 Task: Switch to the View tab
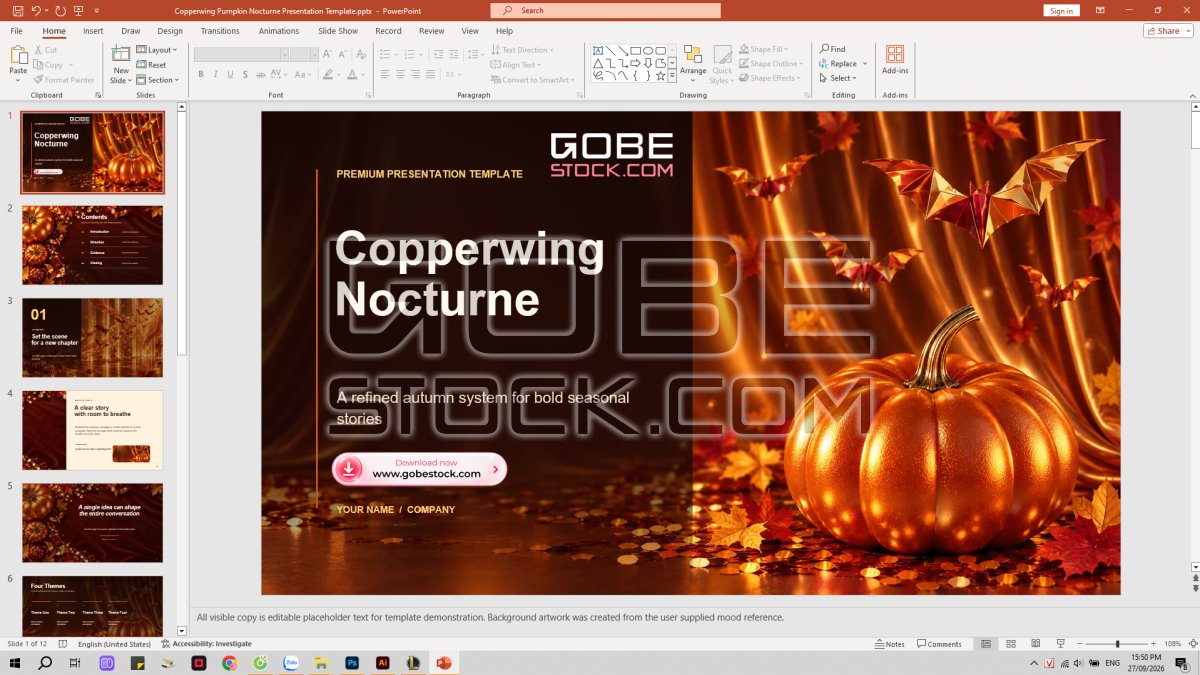[470, 31]
